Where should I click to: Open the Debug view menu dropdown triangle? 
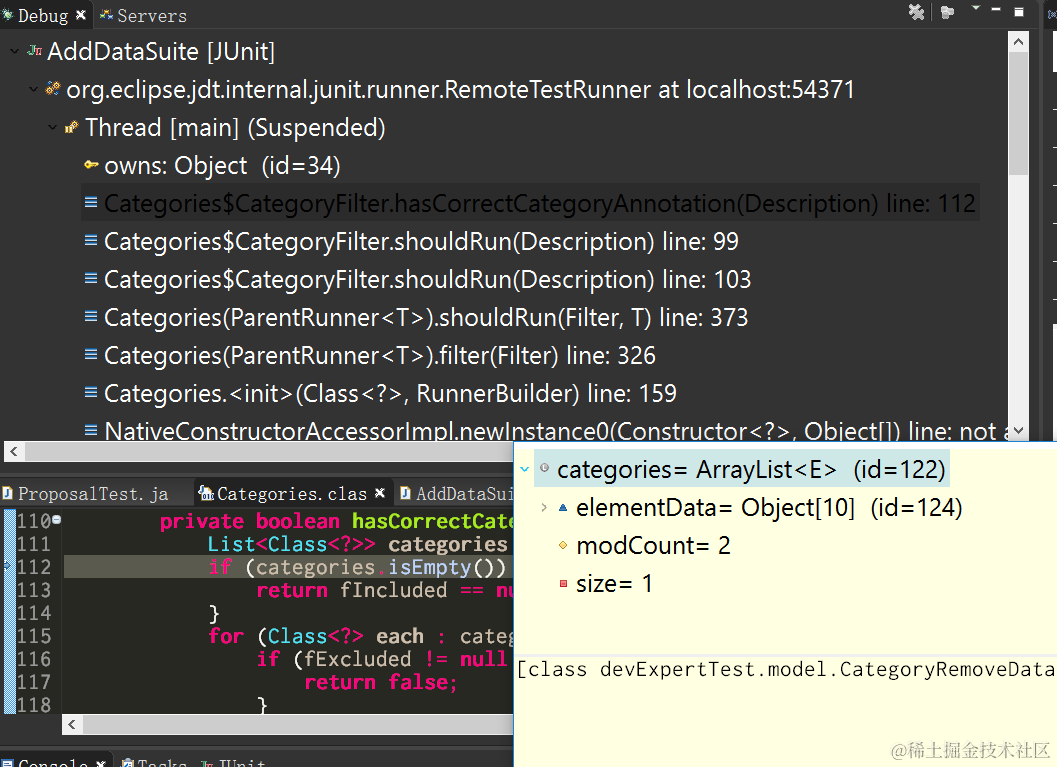pyautogui.click(x=975, y=8)
